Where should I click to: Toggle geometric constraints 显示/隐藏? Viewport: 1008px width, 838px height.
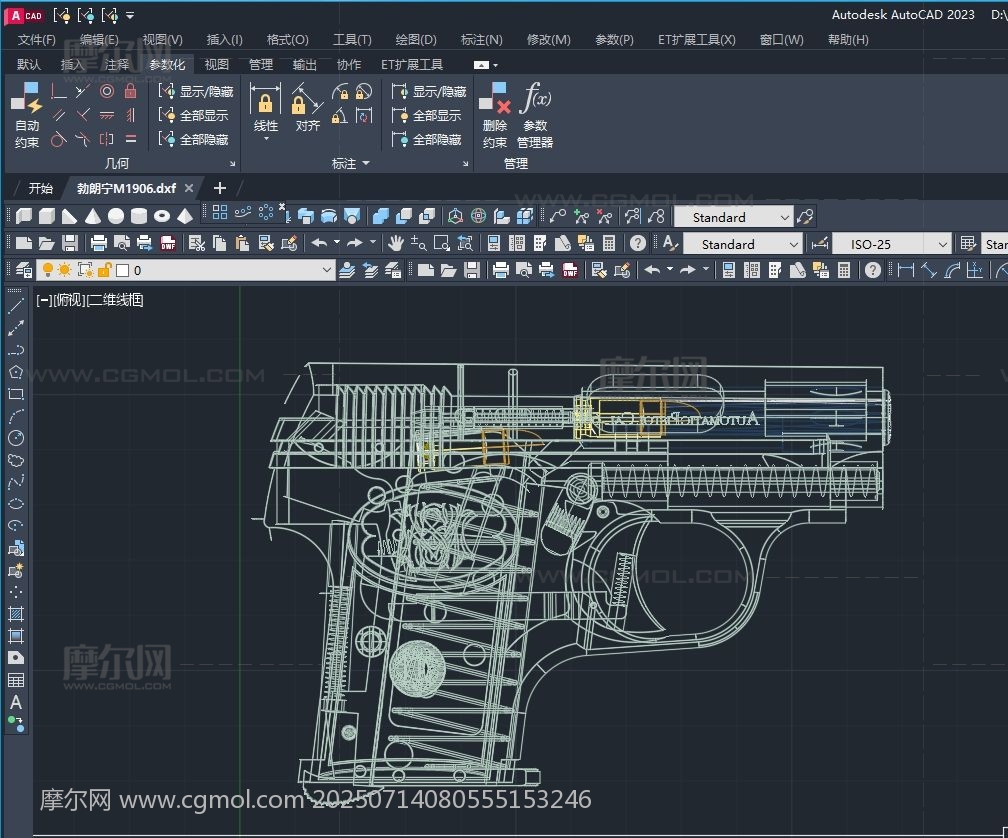pos(195,91)
